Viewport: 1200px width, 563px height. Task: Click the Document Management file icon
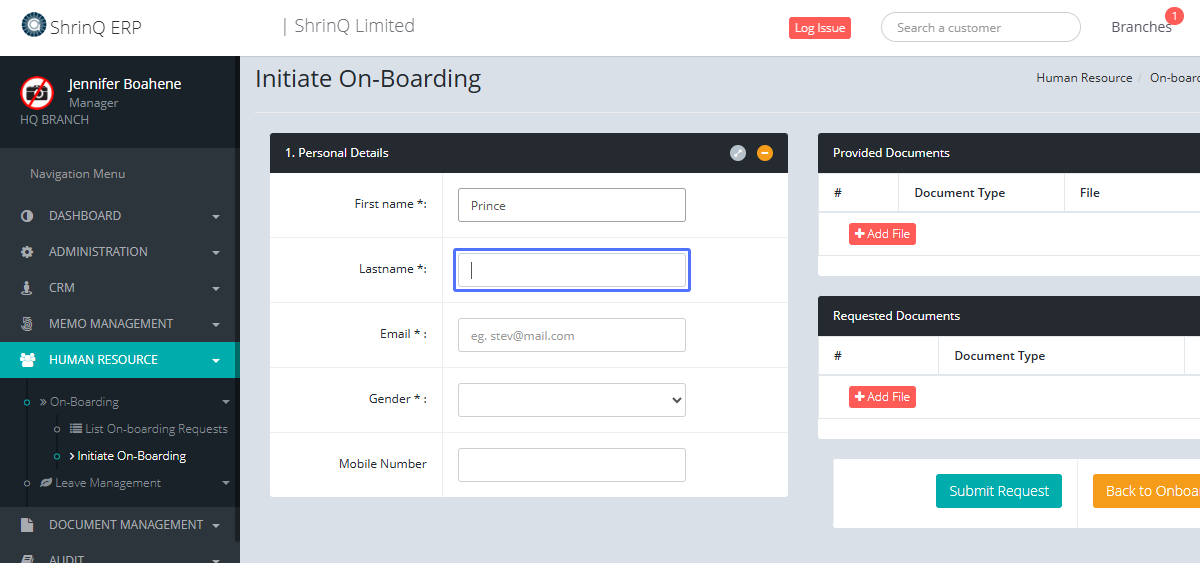click(x=27, y=525)
